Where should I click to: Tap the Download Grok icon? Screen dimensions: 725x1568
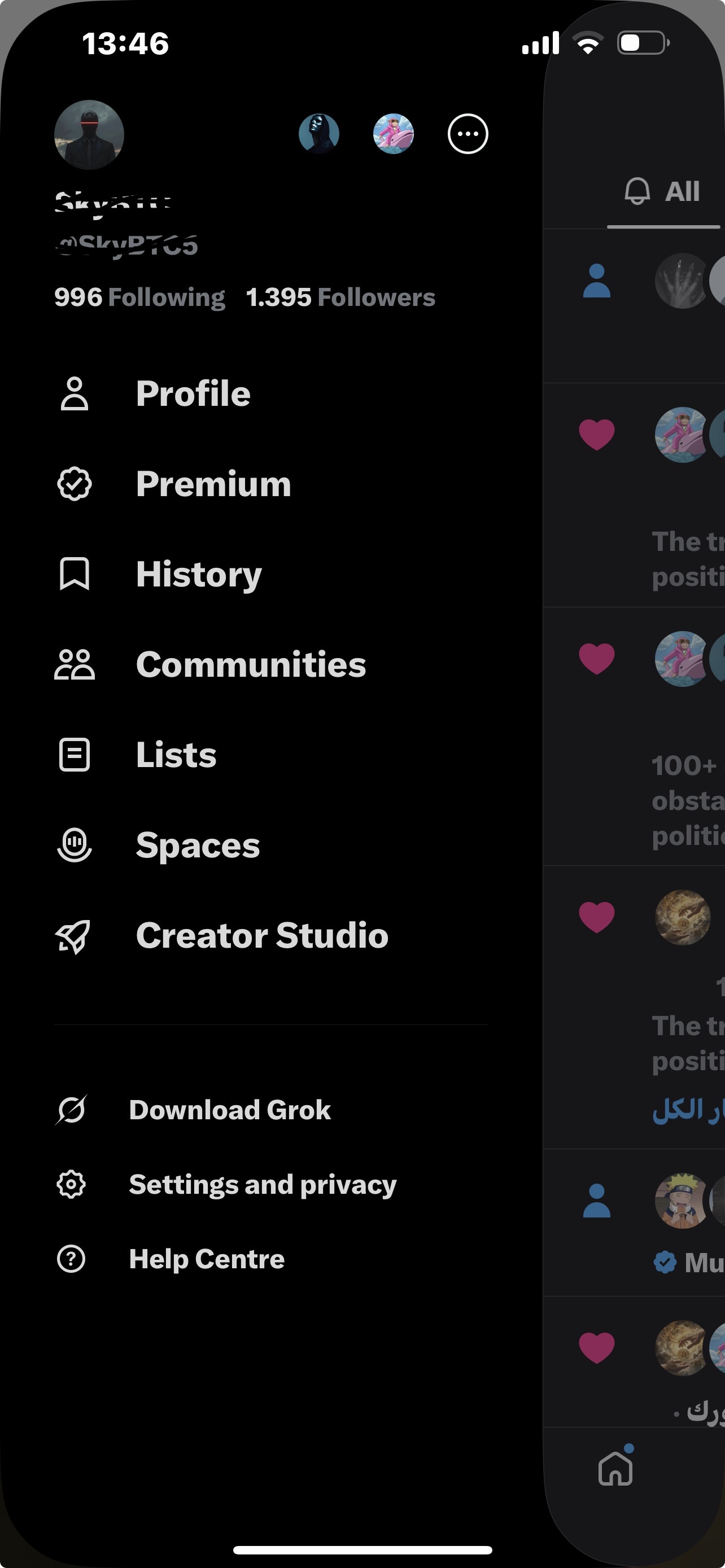[71, 1110]
